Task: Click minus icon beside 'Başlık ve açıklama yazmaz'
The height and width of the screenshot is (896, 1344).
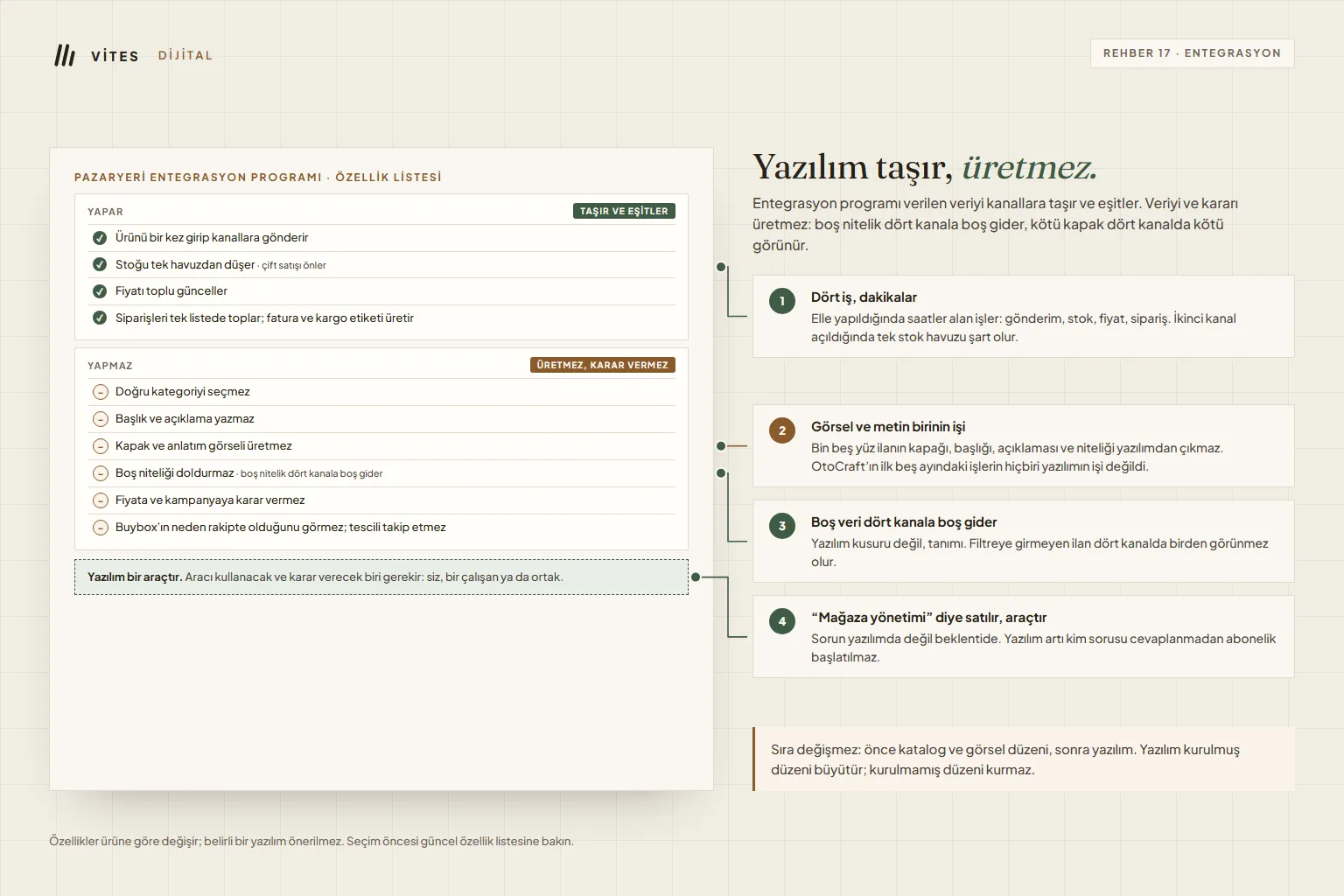Action: [x=100, y=419]
